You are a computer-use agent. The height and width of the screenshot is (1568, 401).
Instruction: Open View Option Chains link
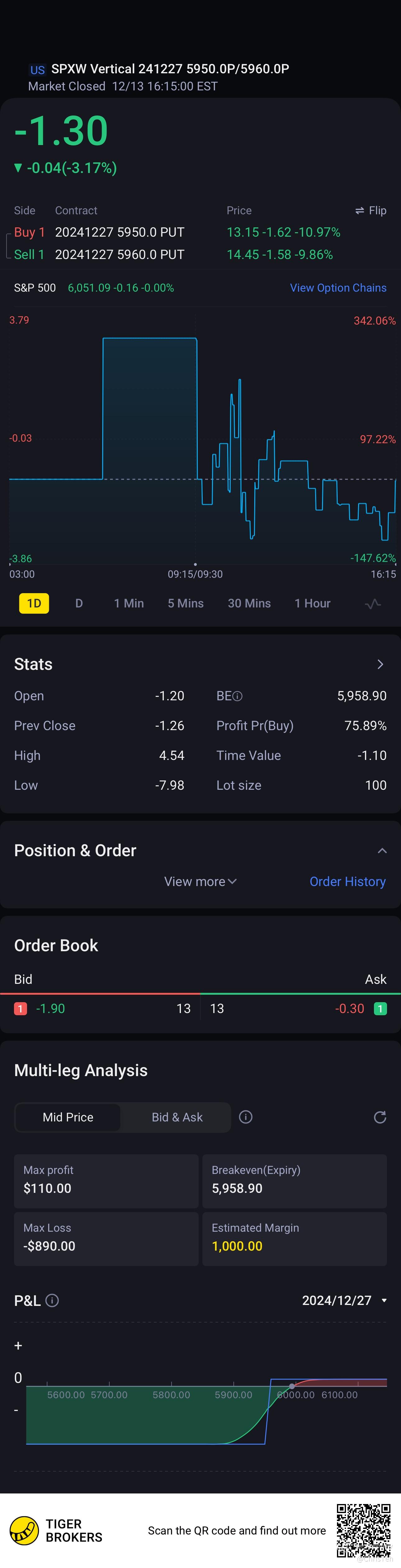click(338, 288)
